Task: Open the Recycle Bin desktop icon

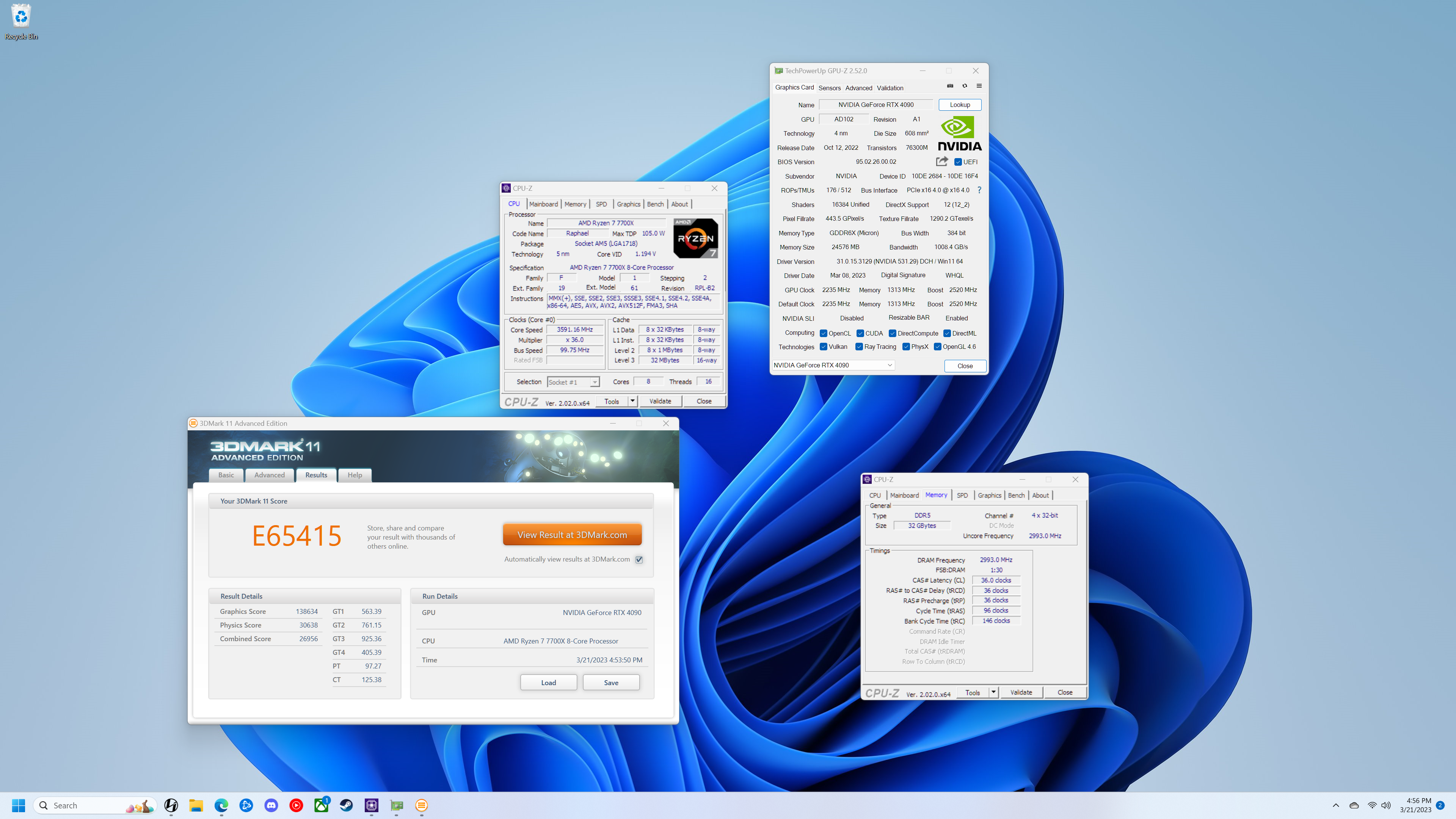Action: click(x=21, y=22)
